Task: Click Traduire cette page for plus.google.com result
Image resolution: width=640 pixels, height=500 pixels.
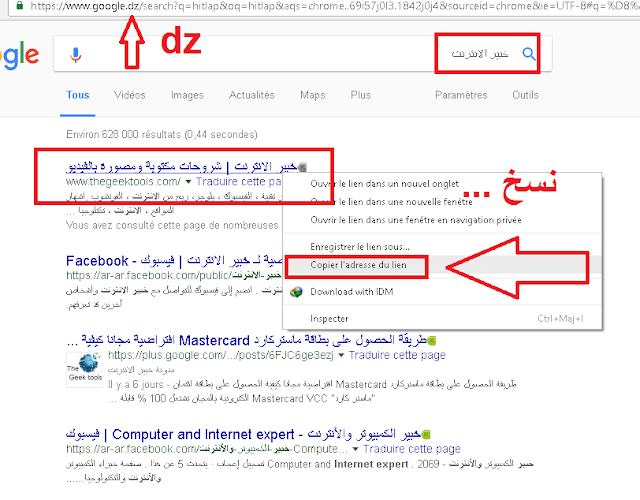Action: pos(397,356)
